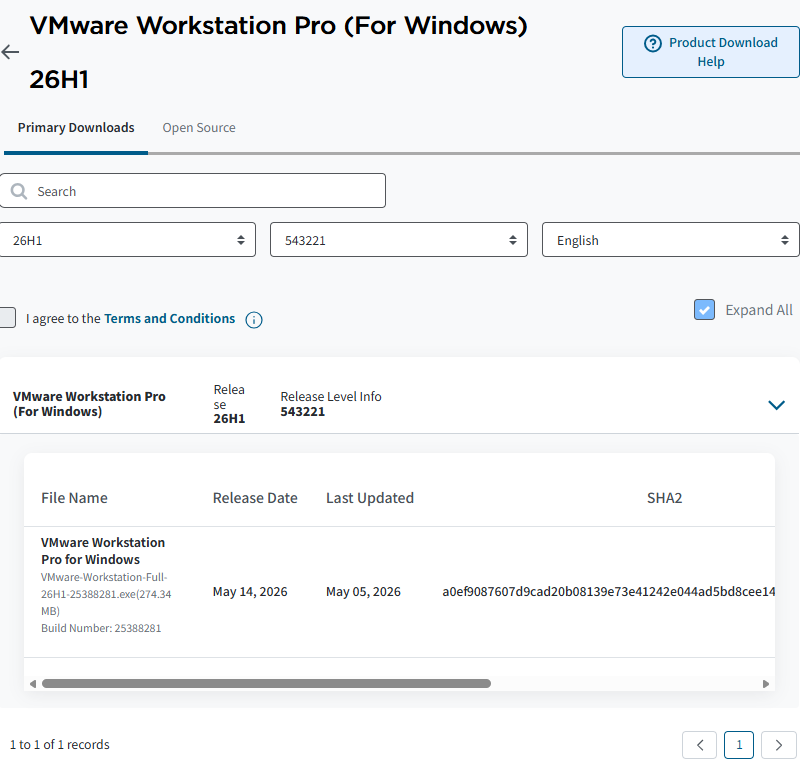800x768 pixels.
Task: Click the horizontal scrollbar thumb in table
Action: point(266,684)
